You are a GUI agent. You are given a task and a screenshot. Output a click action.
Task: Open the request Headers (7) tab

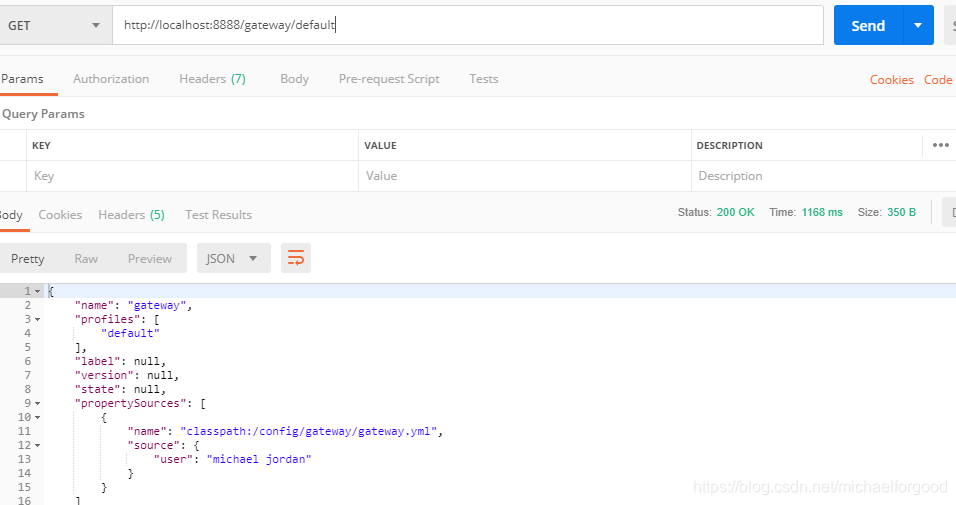[x=212, y=79]
